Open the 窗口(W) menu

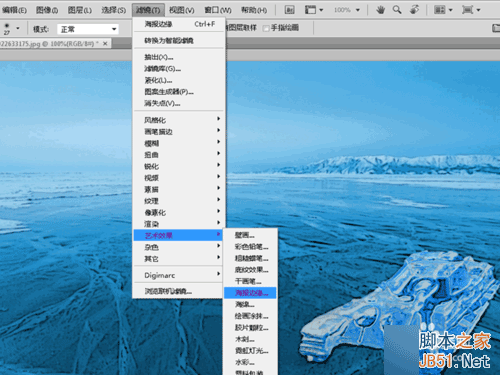tap(218, 10)
